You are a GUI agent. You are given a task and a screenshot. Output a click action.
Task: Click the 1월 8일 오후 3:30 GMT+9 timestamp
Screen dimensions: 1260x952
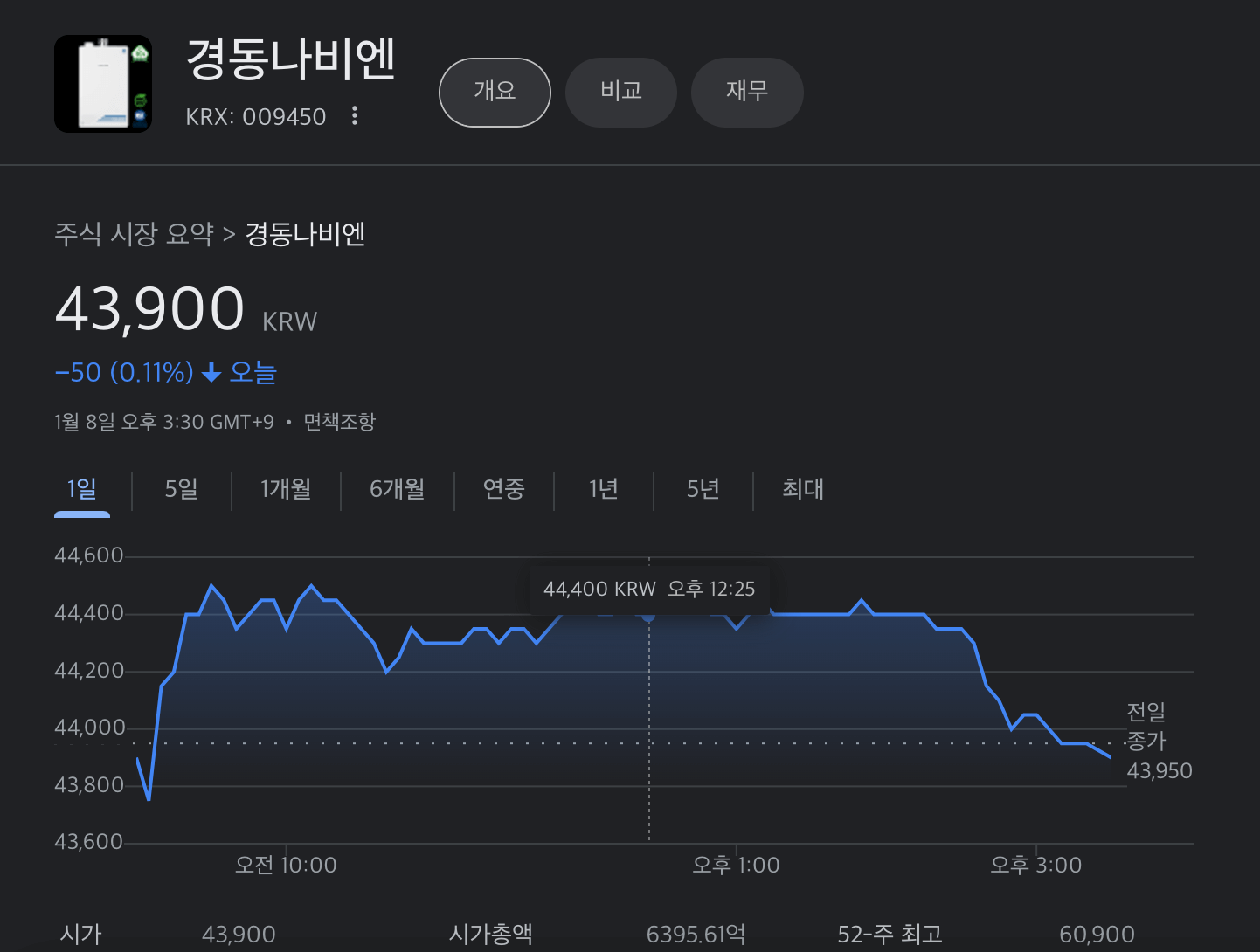click(x=164, y=422)
